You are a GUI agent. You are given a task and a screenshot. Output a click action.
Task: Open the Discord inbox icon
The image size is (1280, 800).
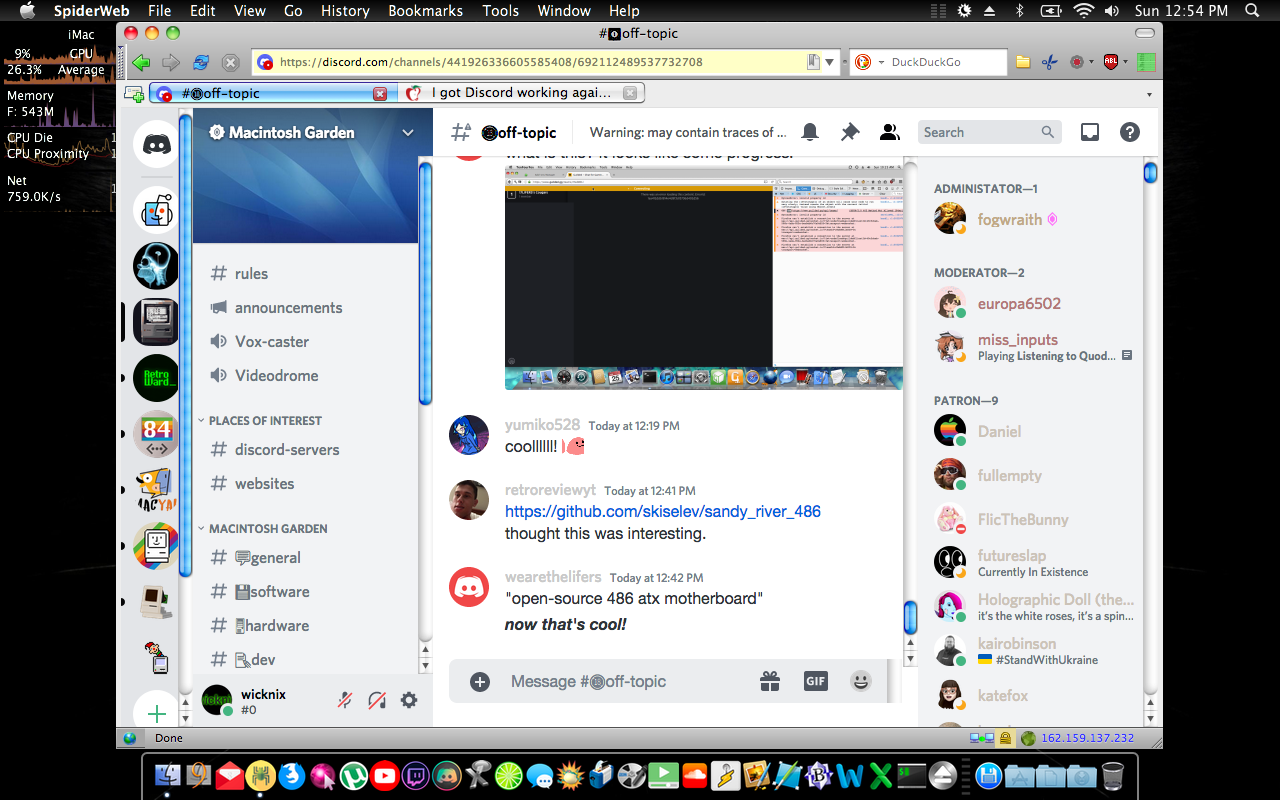[1090, 132]
